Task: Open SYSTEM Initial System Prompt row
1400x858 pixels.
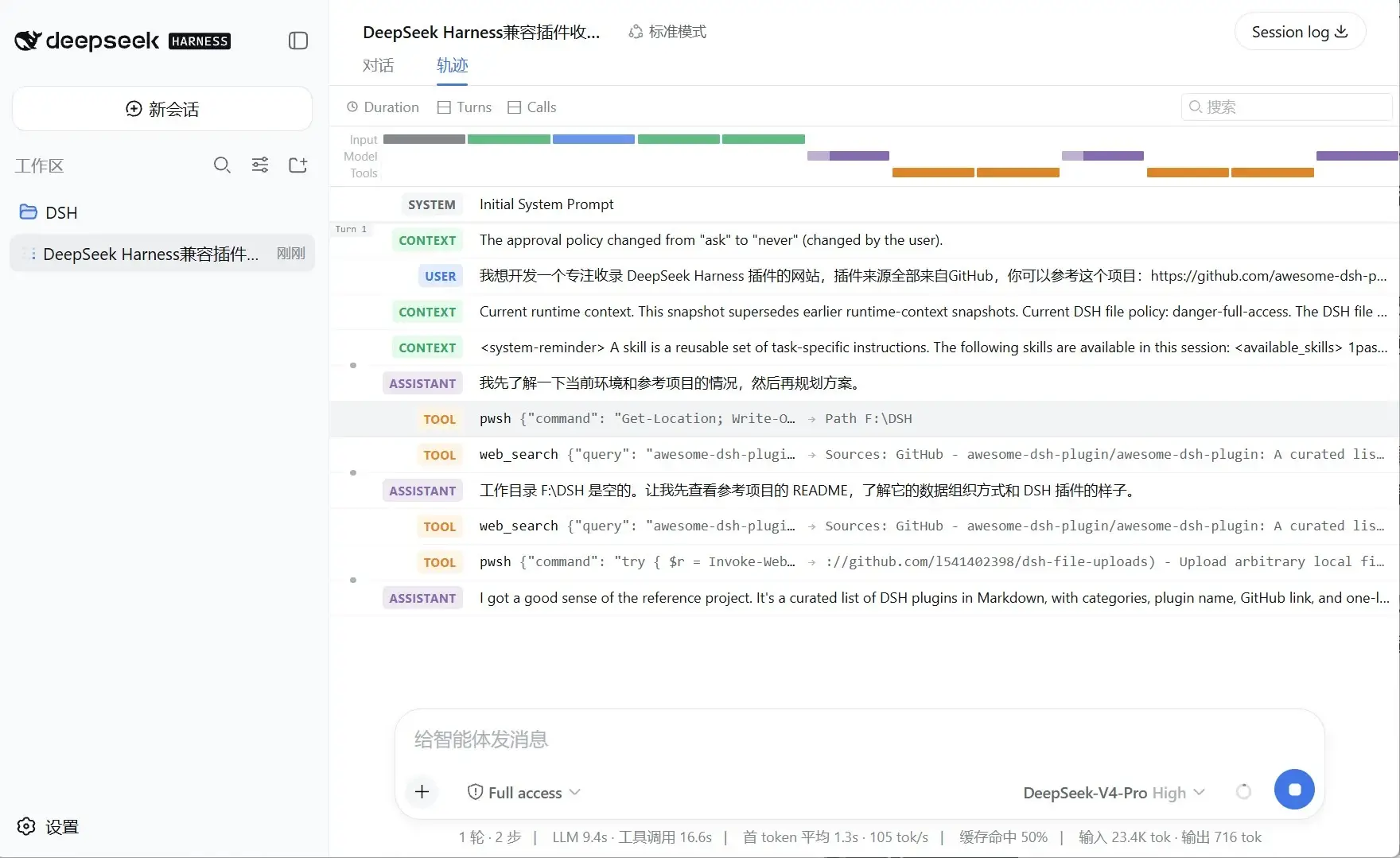Action: [x=864, y=204]
